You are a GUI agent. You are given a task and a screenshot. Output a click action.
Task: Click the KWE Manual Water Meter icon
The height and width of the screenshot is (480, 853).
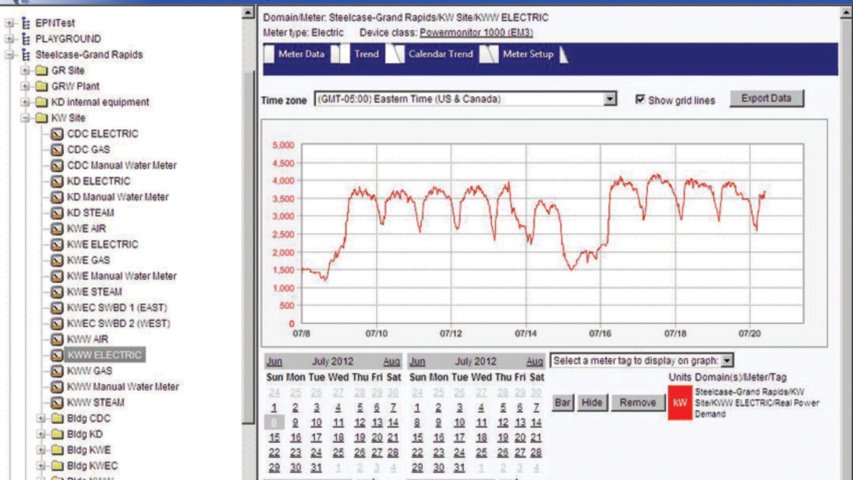click(x=57, y=276)
